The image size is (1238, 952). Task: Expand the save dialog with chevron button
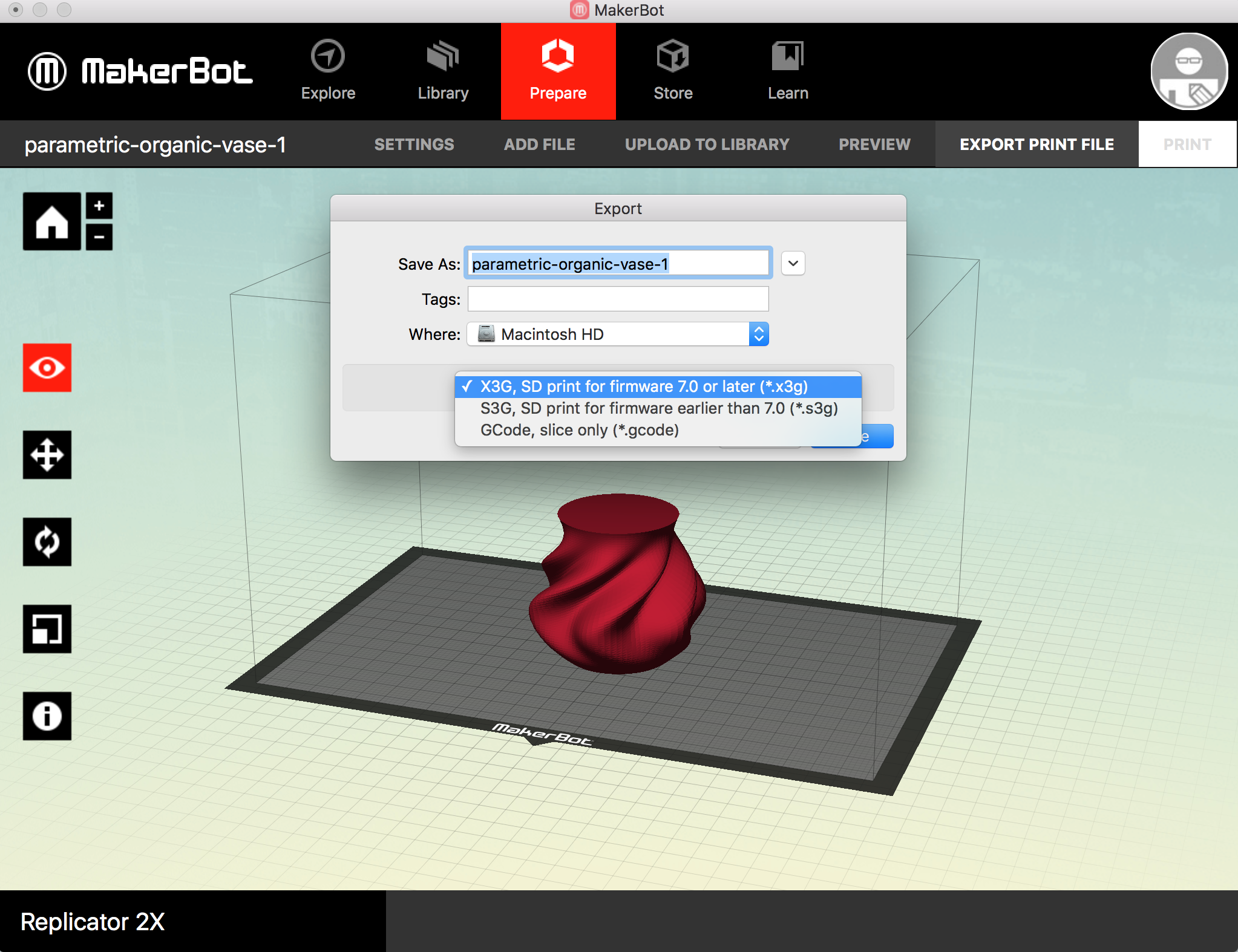coord(793,263)
